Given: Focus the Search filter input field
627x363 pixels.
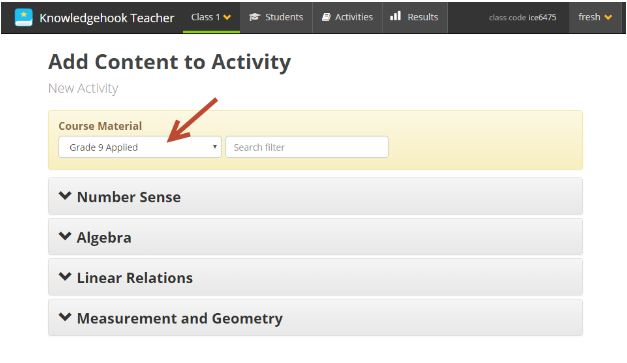Looking at the screenshot, I should point(307,147).
